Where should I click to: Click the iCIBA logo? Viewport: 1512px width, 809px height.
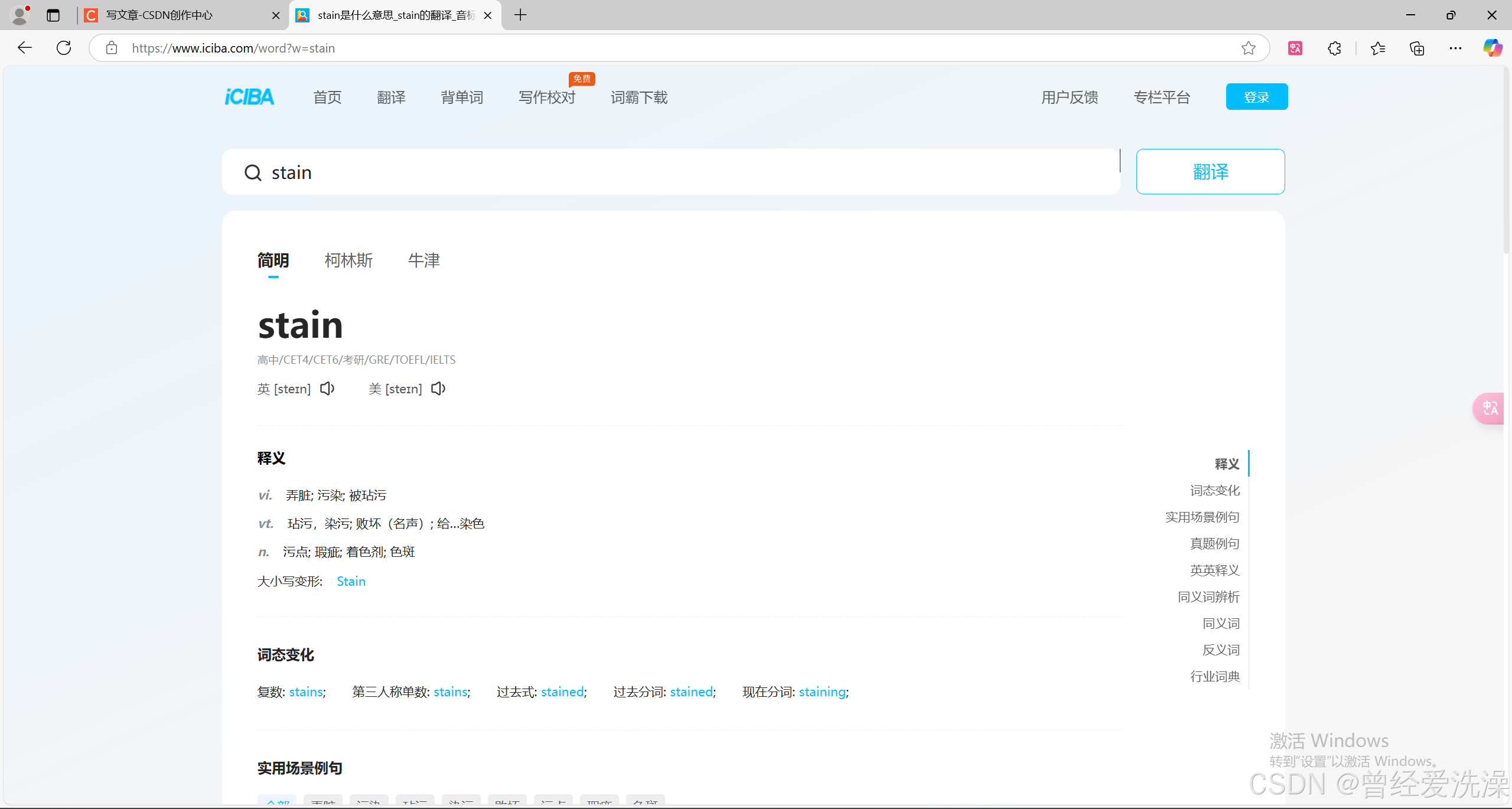tap(249, 97)
